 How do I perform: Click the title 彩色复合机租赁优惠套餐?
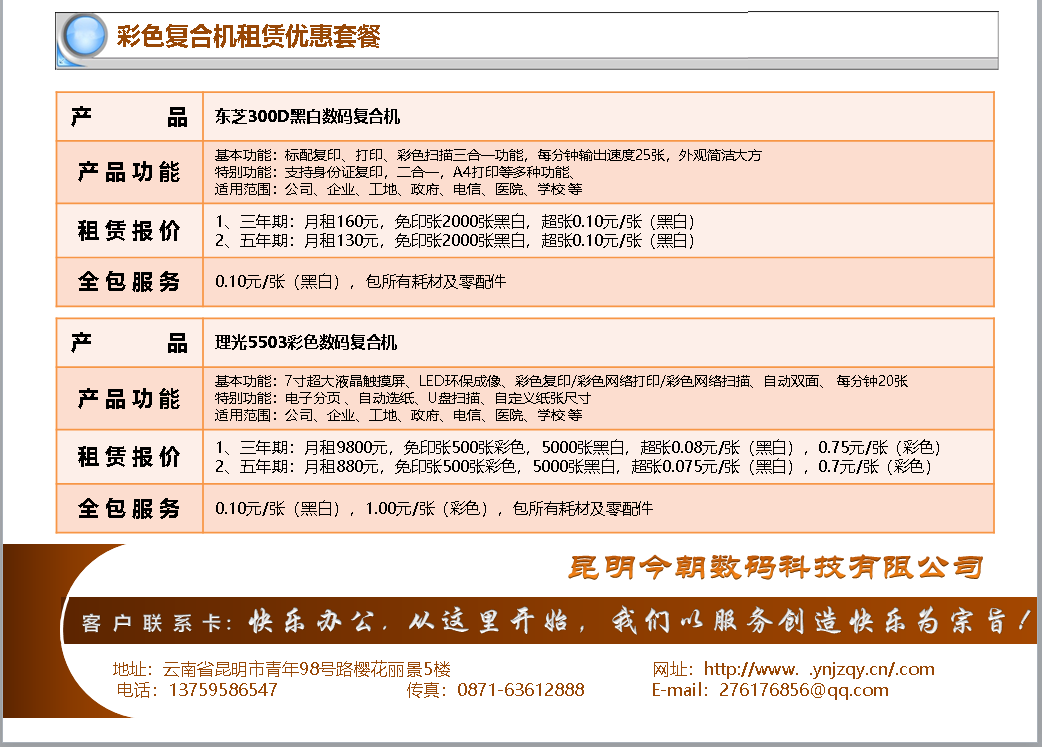249,36
